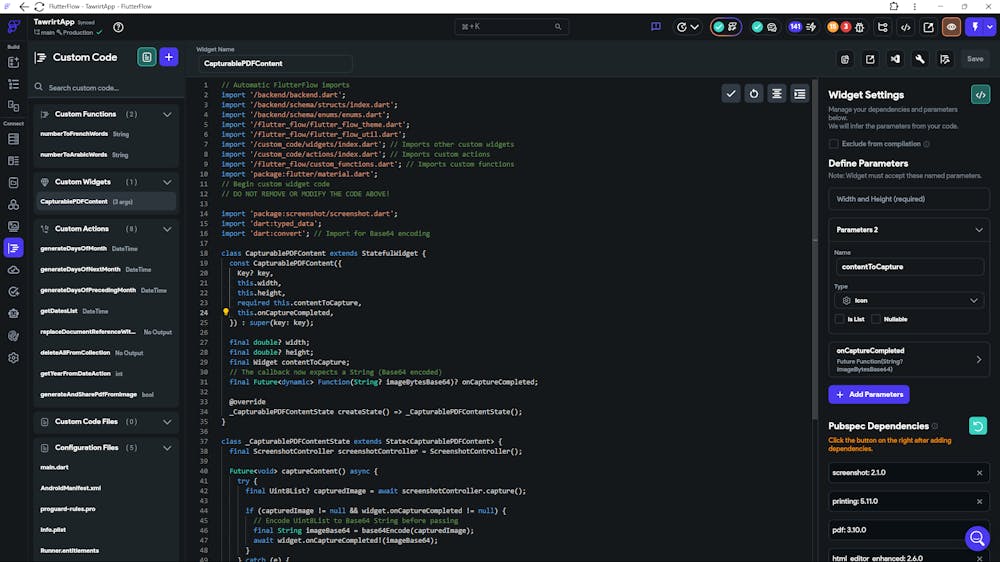This screenshot has width=1000, height=562.
Task: Open the parameter Type dropdown showing Icon
Action: pyautogui.click(x=909, y=300)
